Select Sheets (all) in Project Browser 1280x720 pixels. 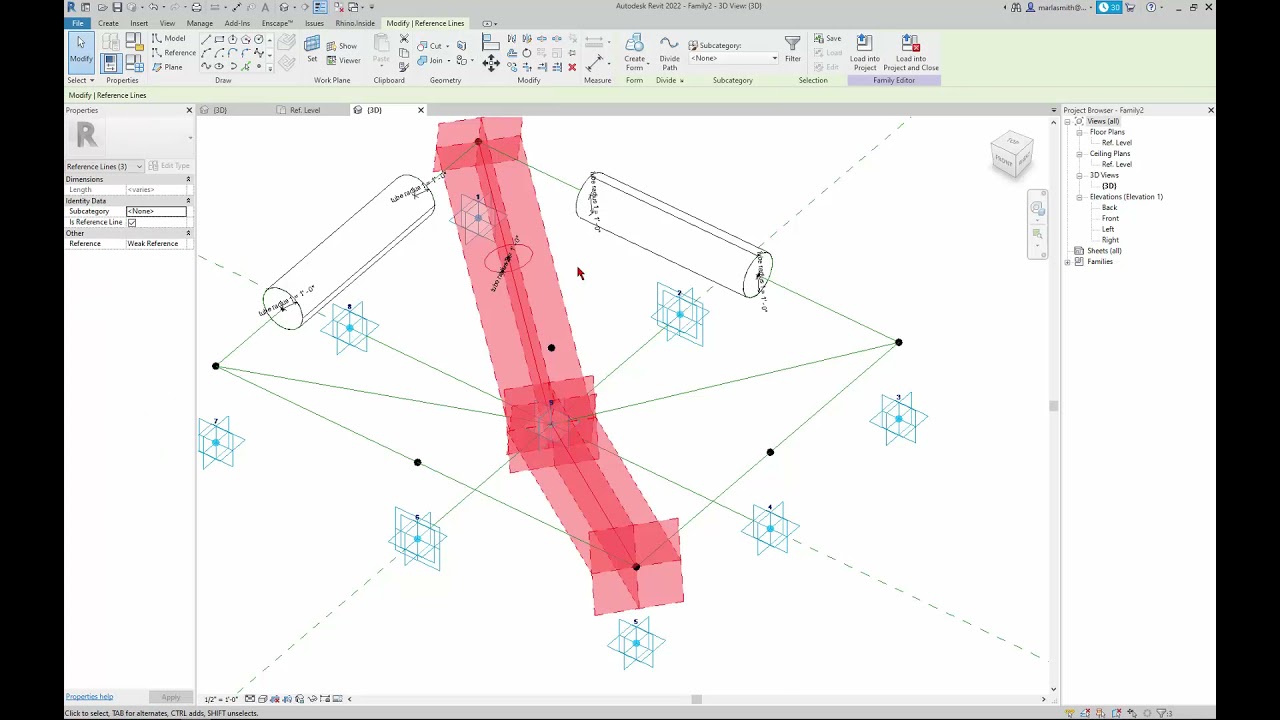[1104, 251]
